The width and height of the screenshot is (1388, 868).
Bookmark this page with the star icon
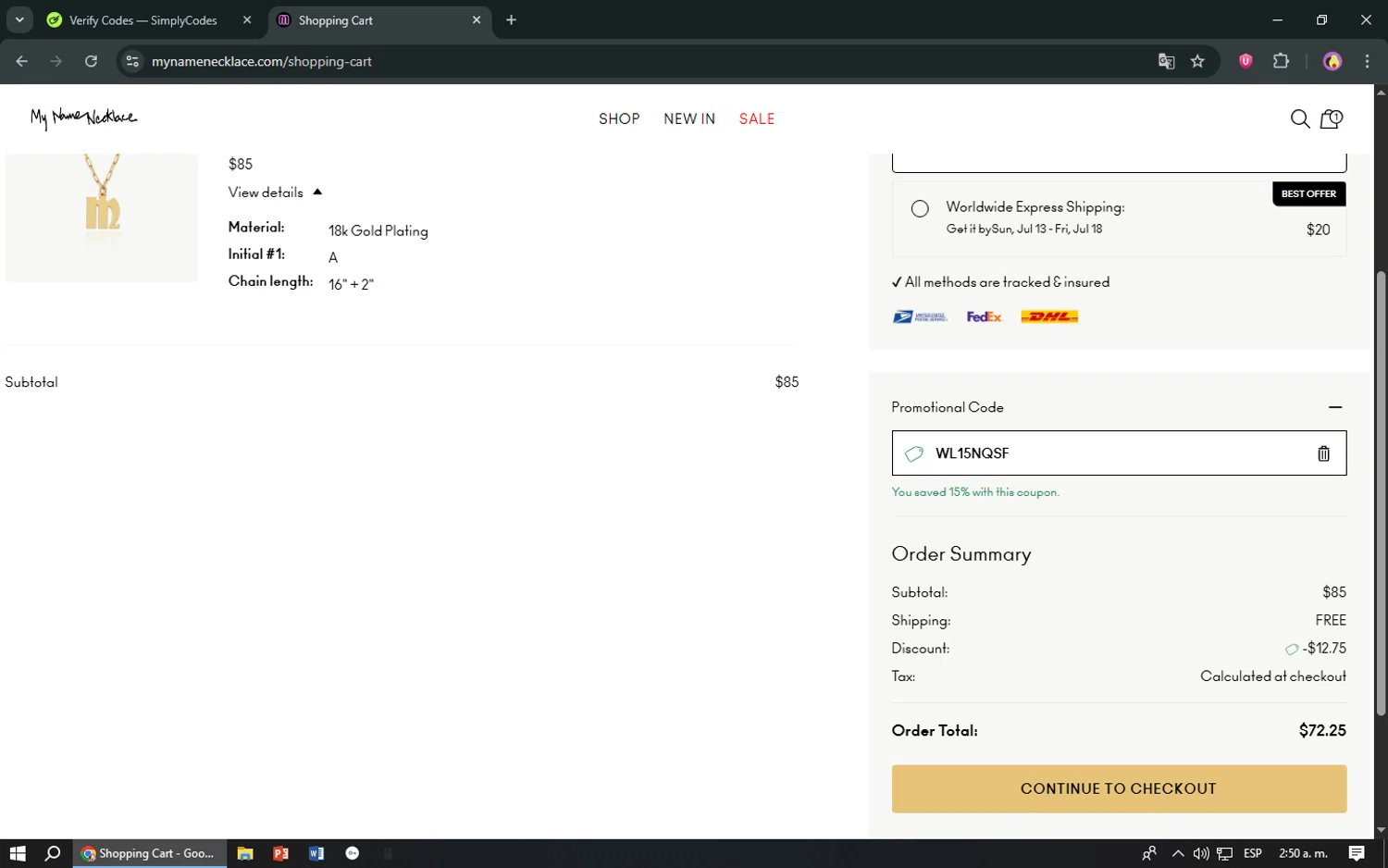point(1197,61)
